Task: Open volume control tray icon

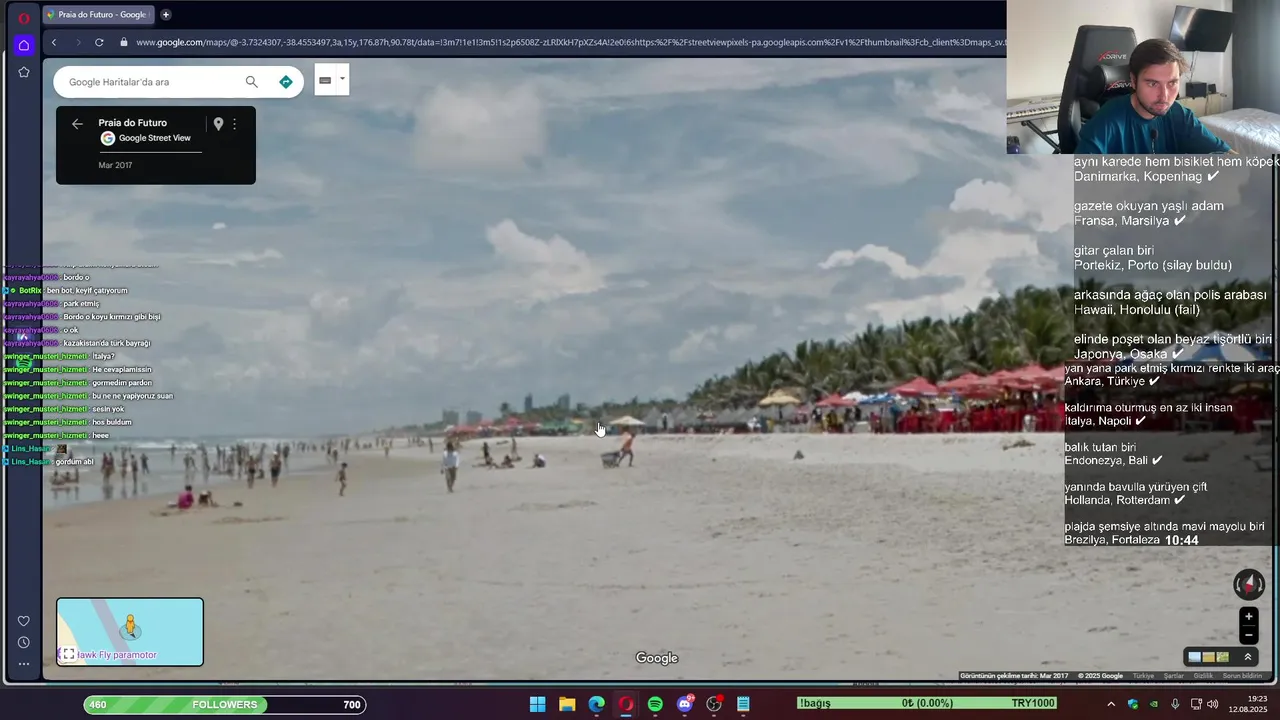Action: [x=1213, y=704]
